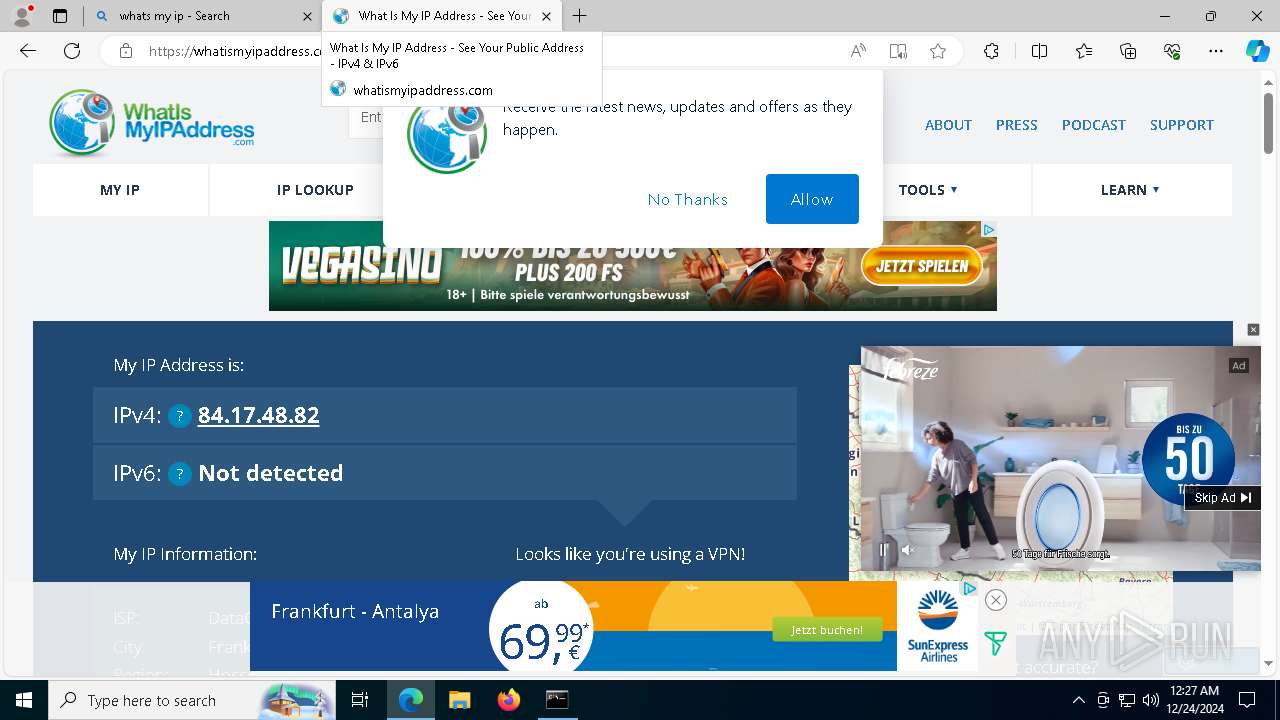Close the Febreze video ad panel
The height and width of the screenshot is (720, 1280).
(x=1253, y=330)
